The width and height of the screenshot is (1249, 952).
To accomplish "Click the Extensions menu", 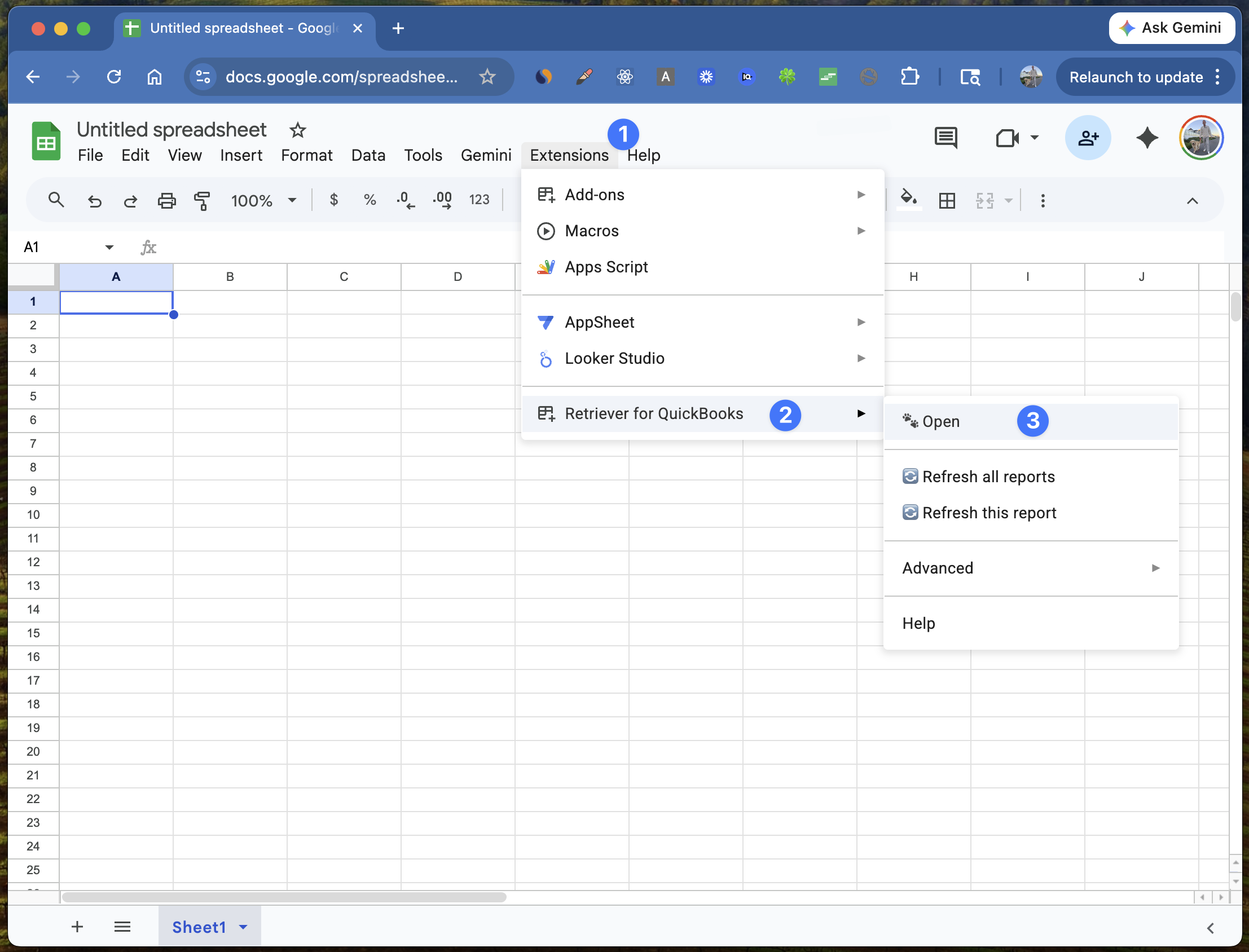I will [x=569, y=155].
